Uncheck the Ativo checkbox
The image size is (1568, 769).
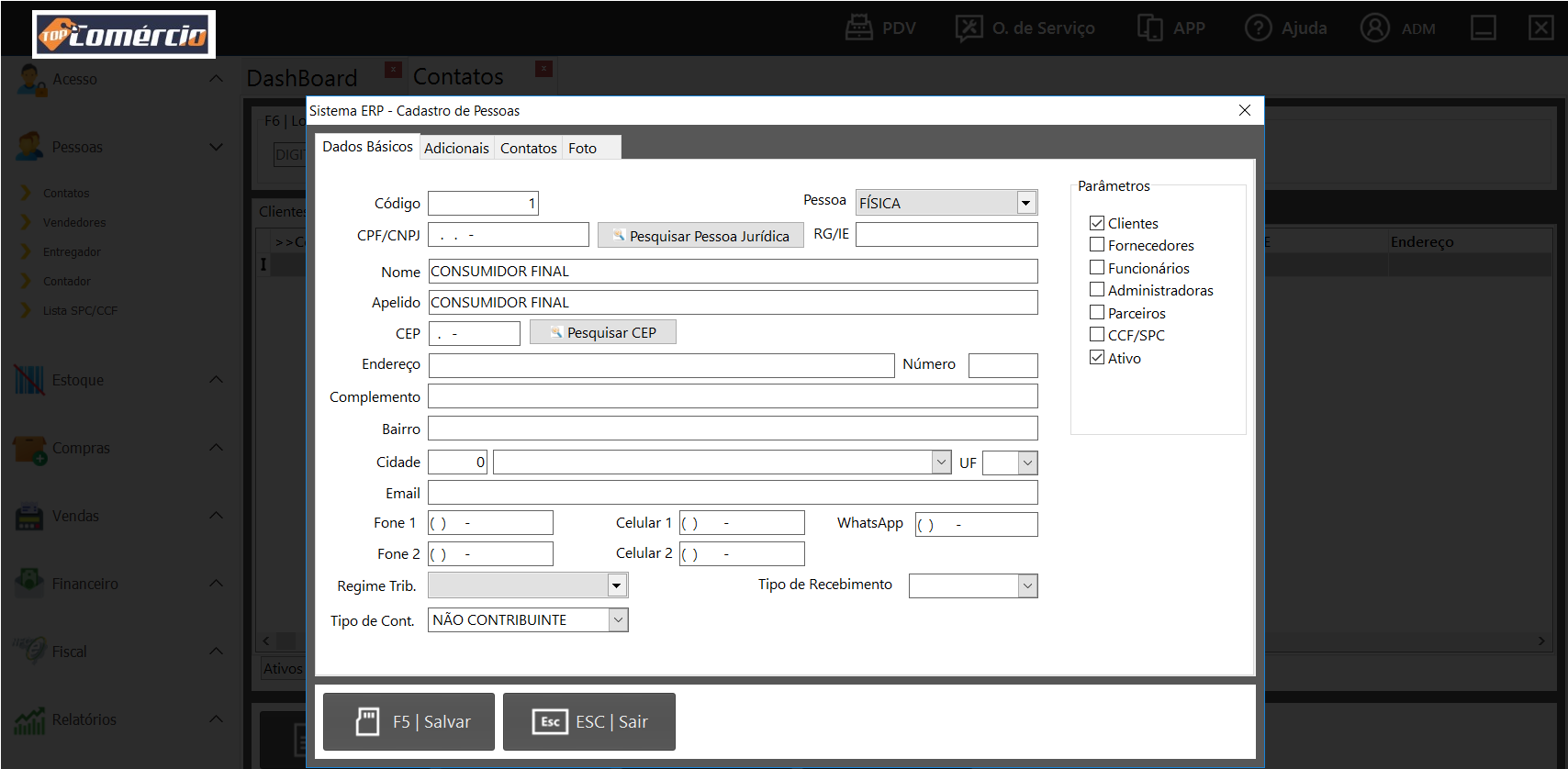[1097, 358]
